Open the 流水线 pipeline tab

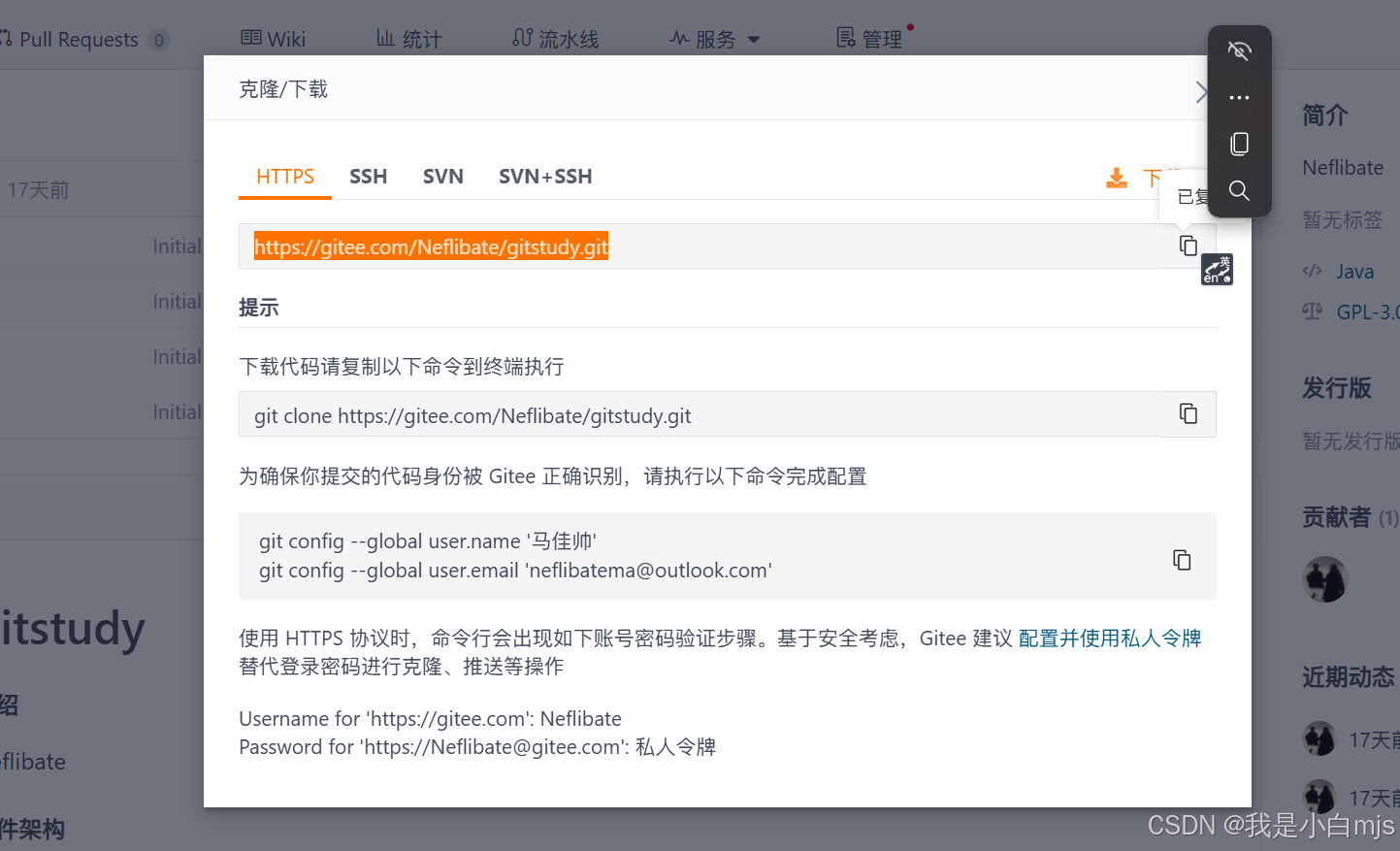click(x=555, y=39)
